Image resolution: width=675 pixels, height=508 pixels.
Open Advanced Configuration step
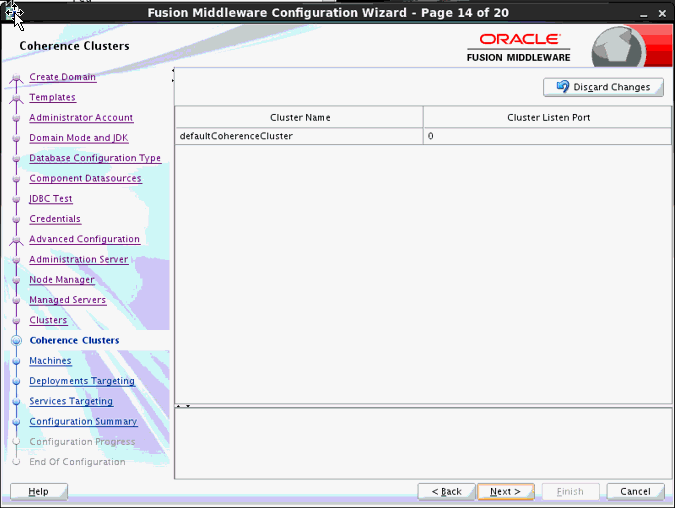coord(84,239)
